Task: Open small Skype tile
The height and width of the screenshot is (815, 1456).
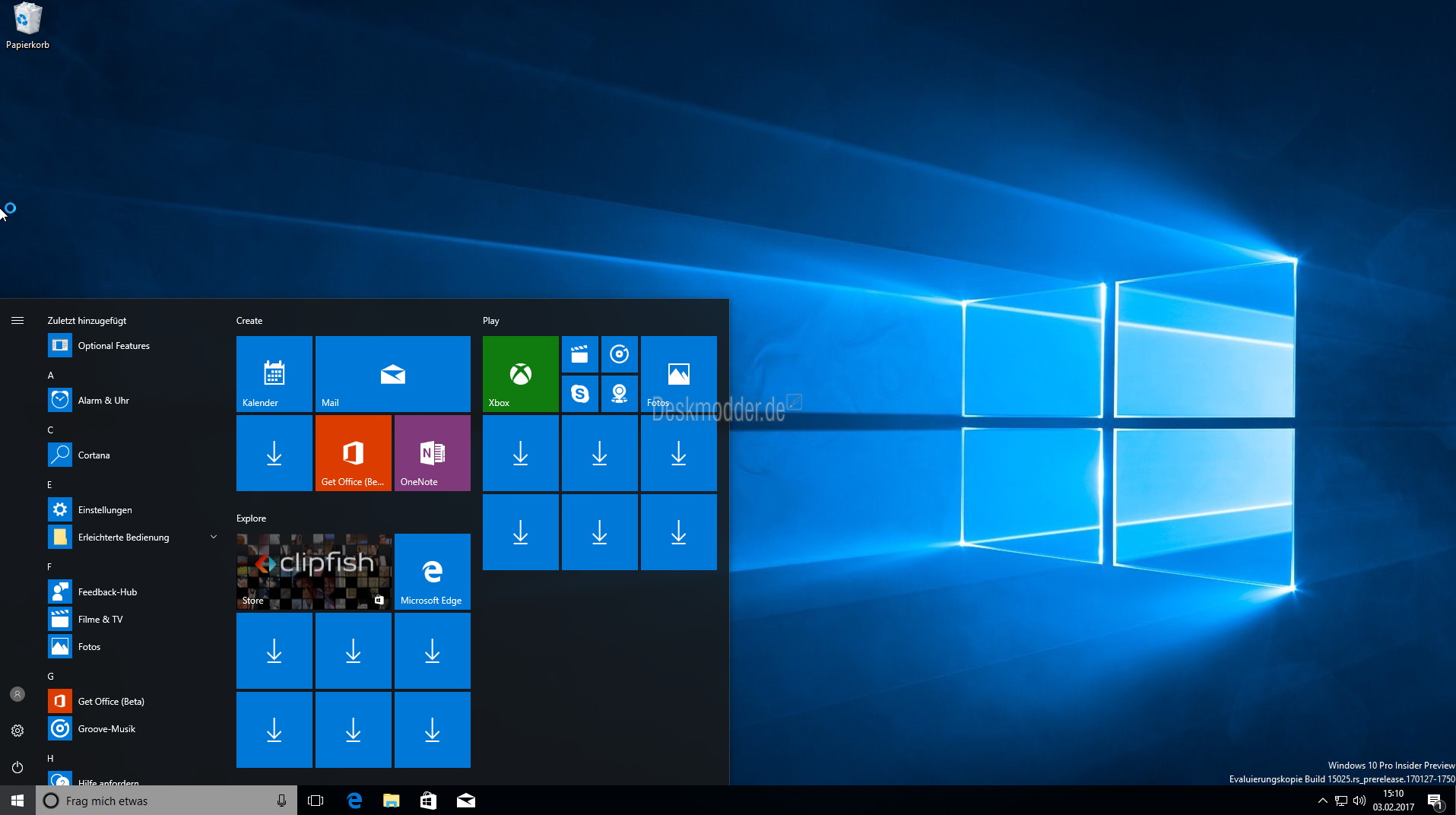Action: pos(580,394)
